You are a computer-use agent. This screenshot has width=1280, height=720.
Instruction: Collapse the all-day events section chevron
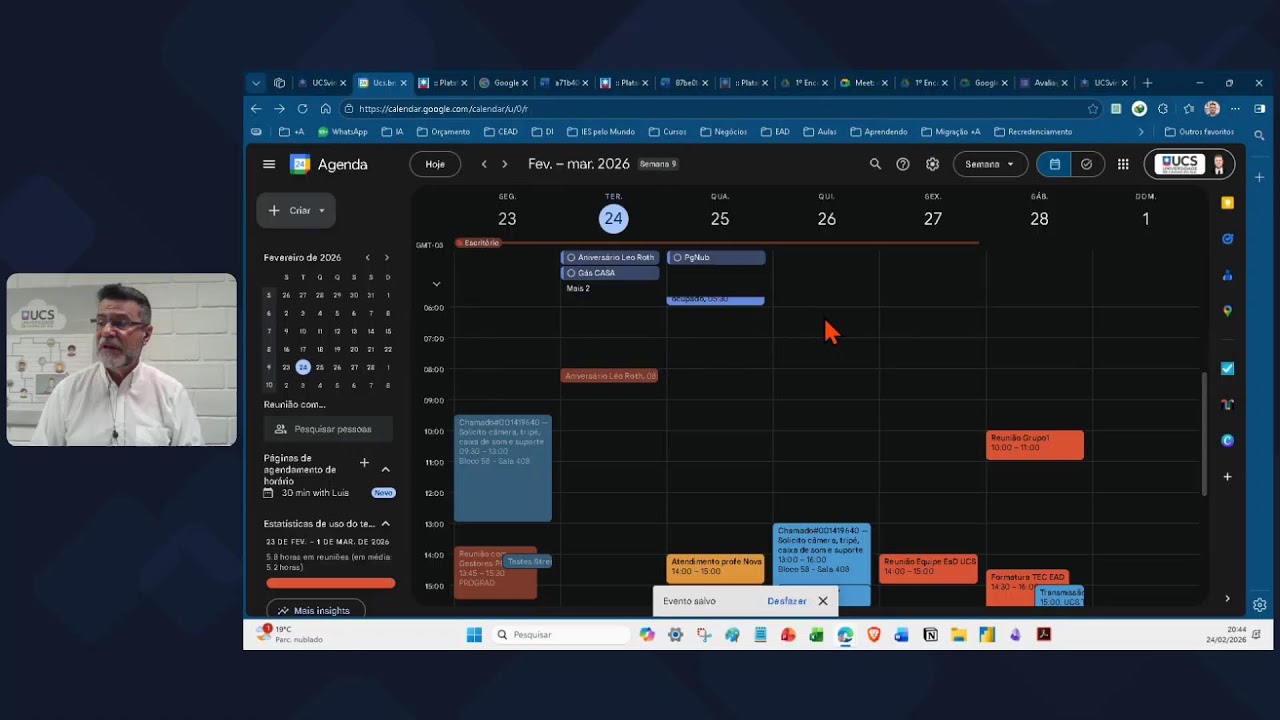[x=436, y=284]
